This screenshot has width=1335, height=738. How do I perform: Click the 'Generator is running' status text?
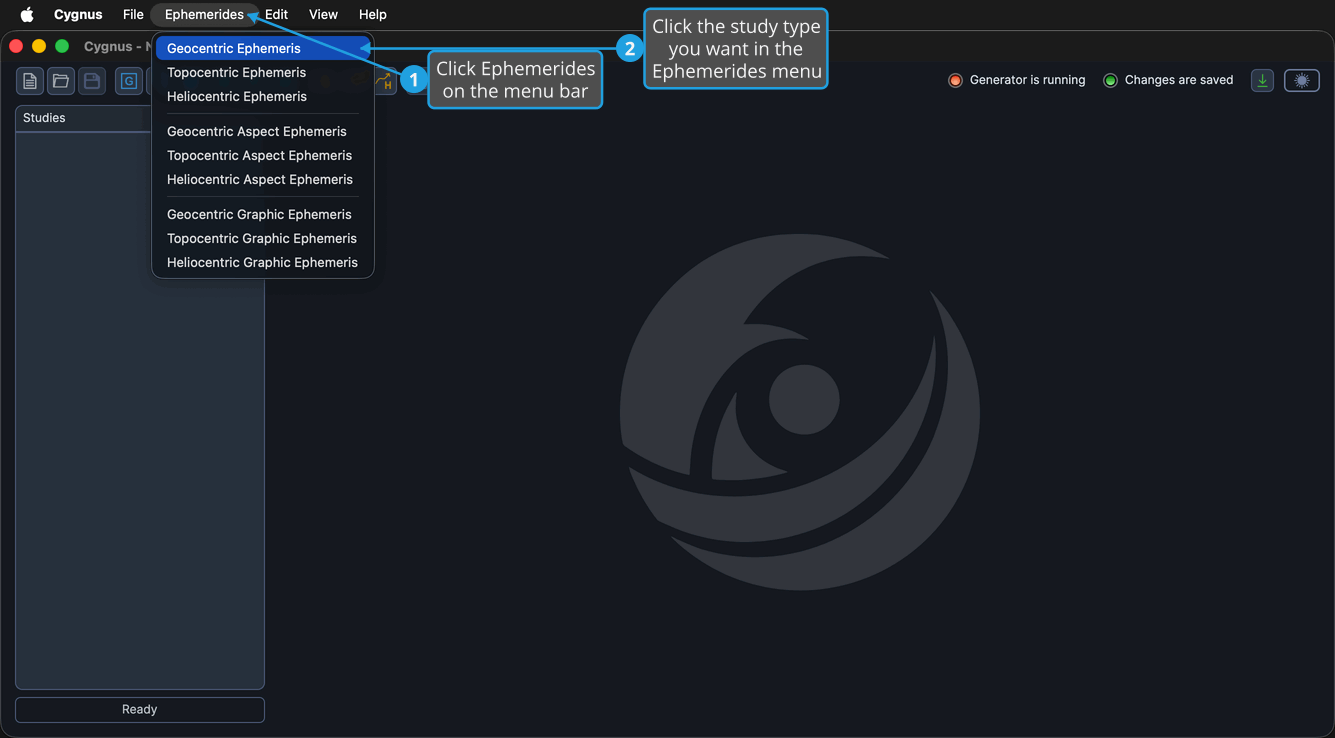1027,80
